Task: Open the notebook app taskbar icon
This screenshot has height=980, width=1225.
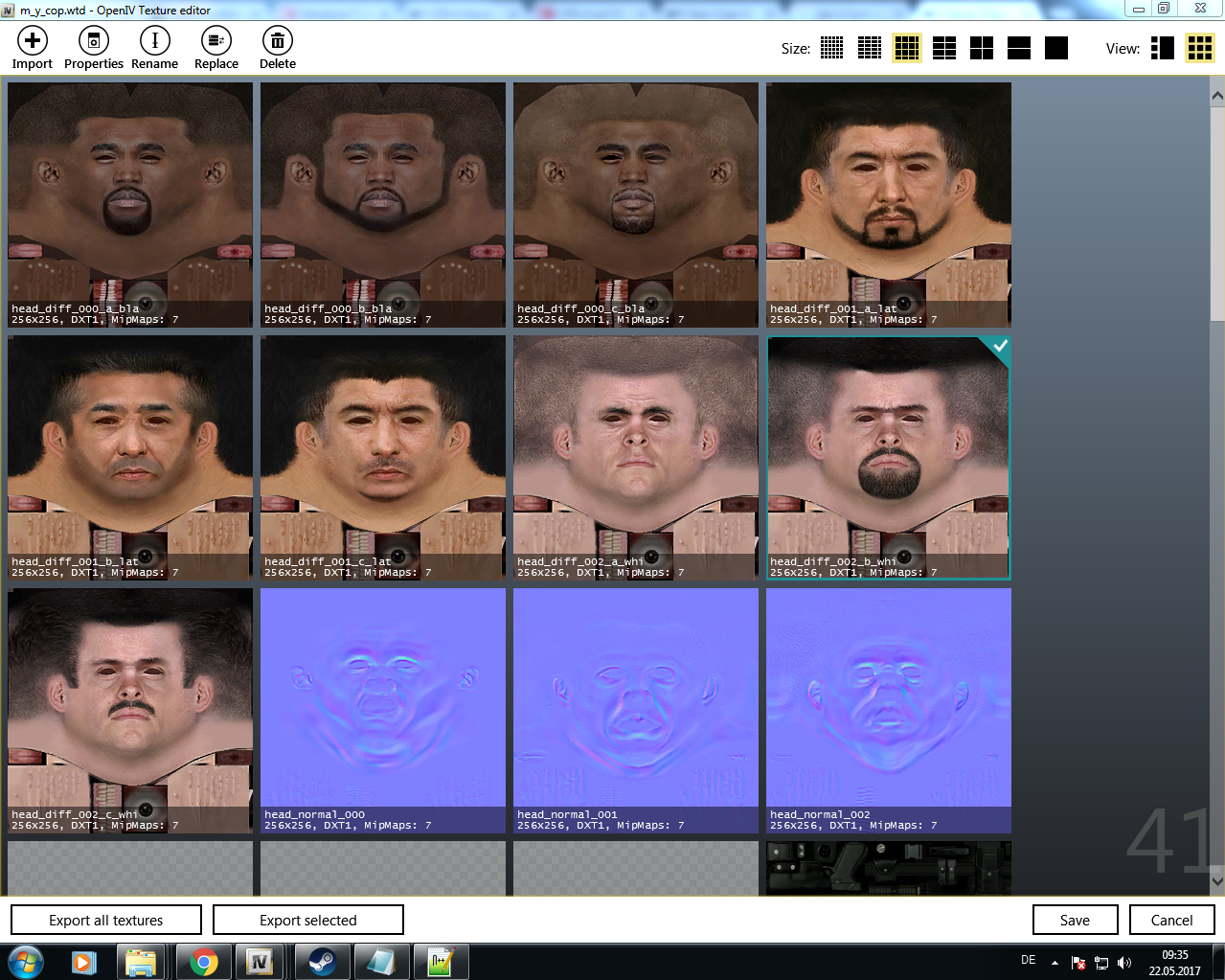Action: pyautogui.click(x=381, y=961)
